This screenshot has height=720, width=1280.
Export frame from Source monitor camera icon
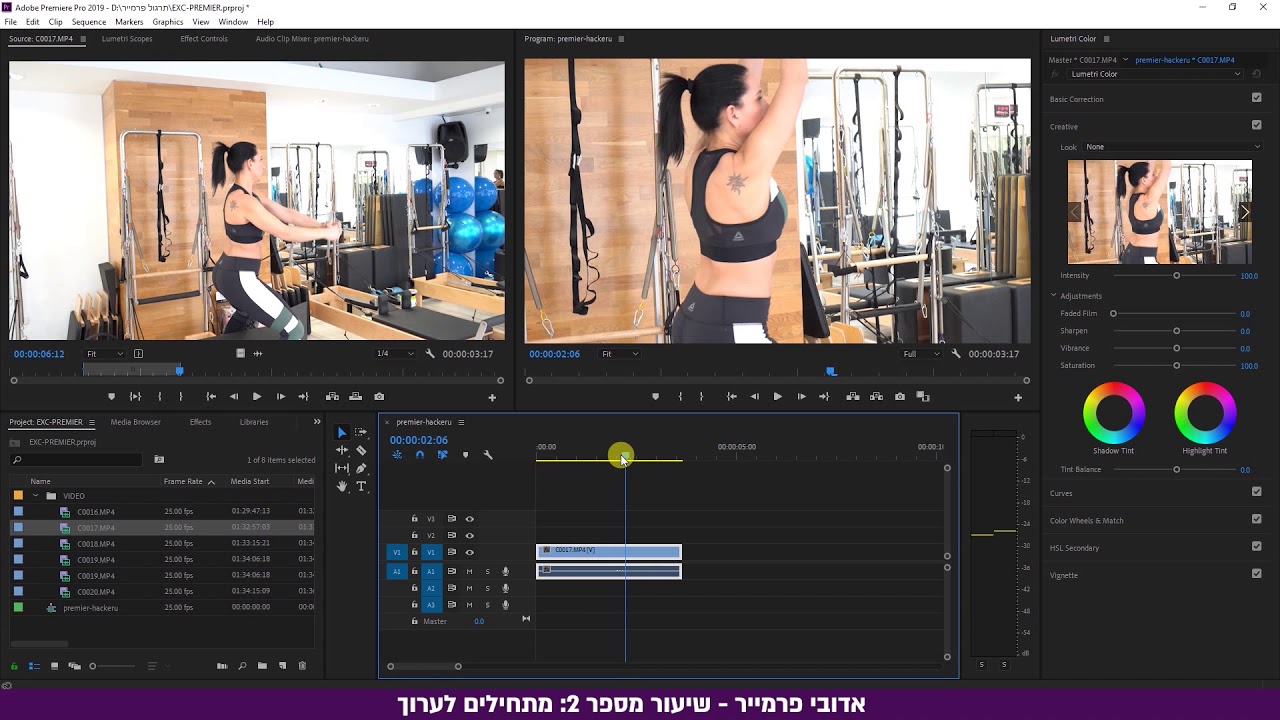(379, 397)
